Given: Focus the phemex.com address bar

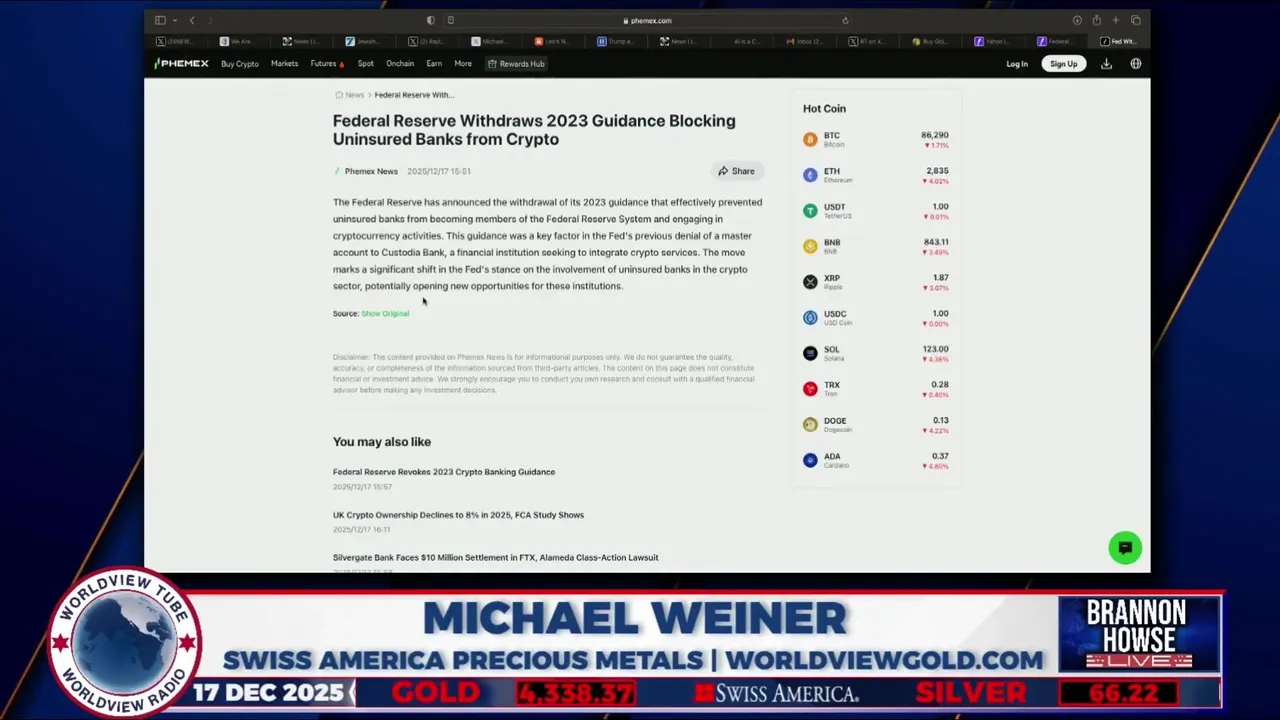Looking at the screenshot, I should pos(648,20).
